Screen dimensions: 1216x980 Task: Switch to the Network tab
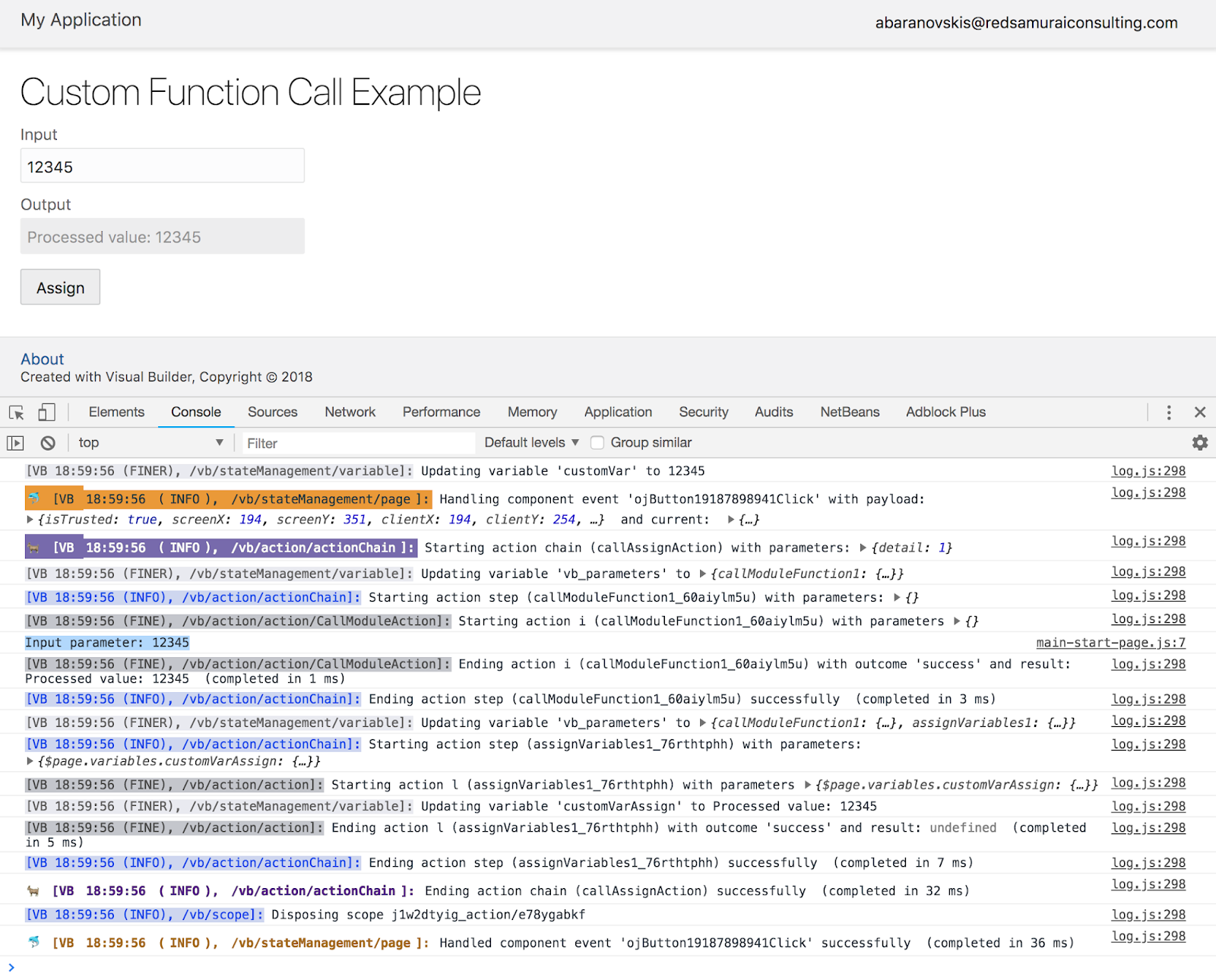click(350, 412)
